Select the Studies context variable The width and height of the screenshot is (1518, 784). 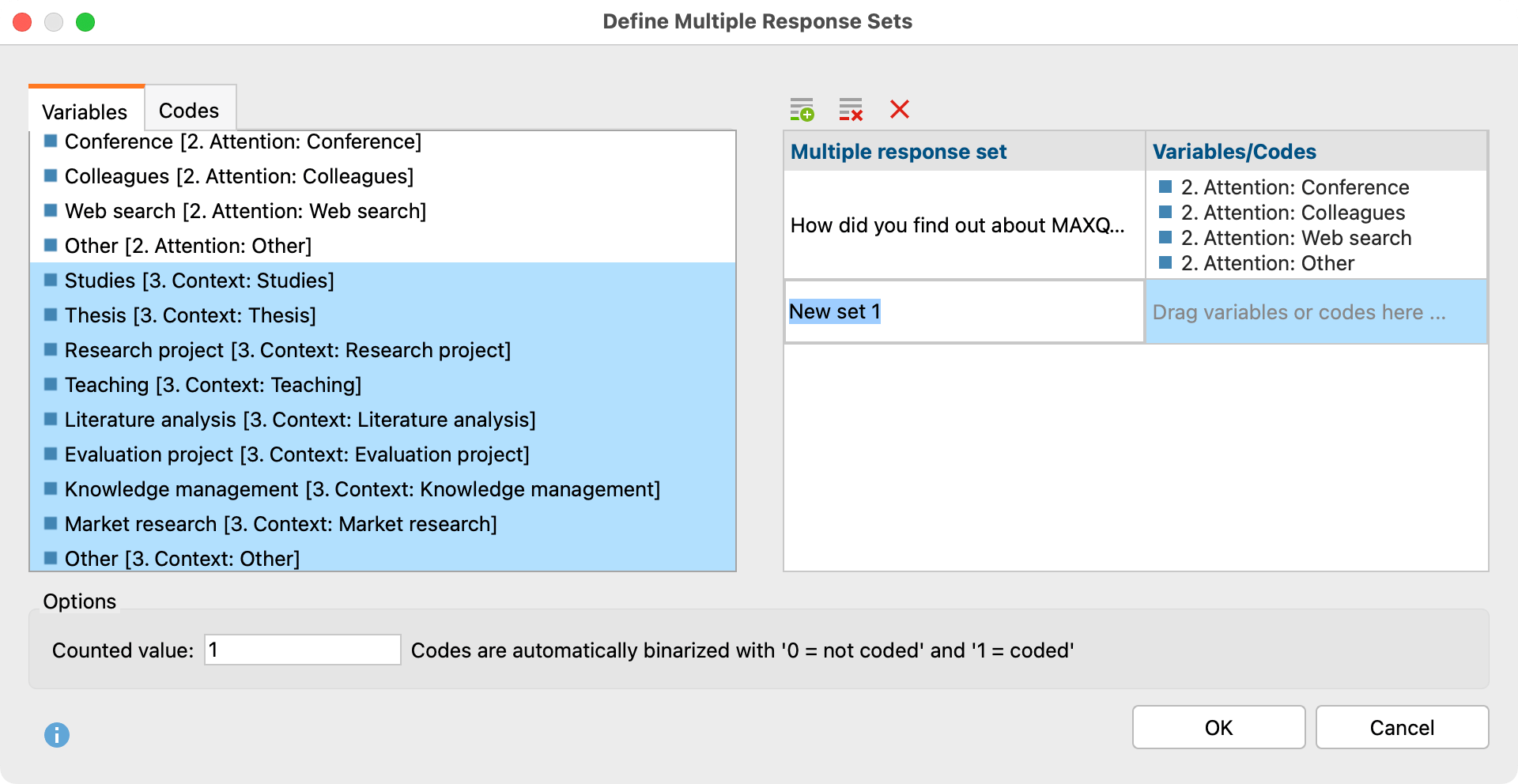[199, 281]
